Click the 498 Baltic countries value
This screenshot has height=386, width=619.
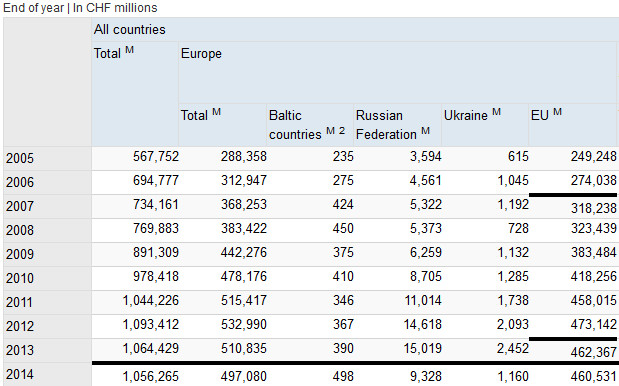[343, 377]
